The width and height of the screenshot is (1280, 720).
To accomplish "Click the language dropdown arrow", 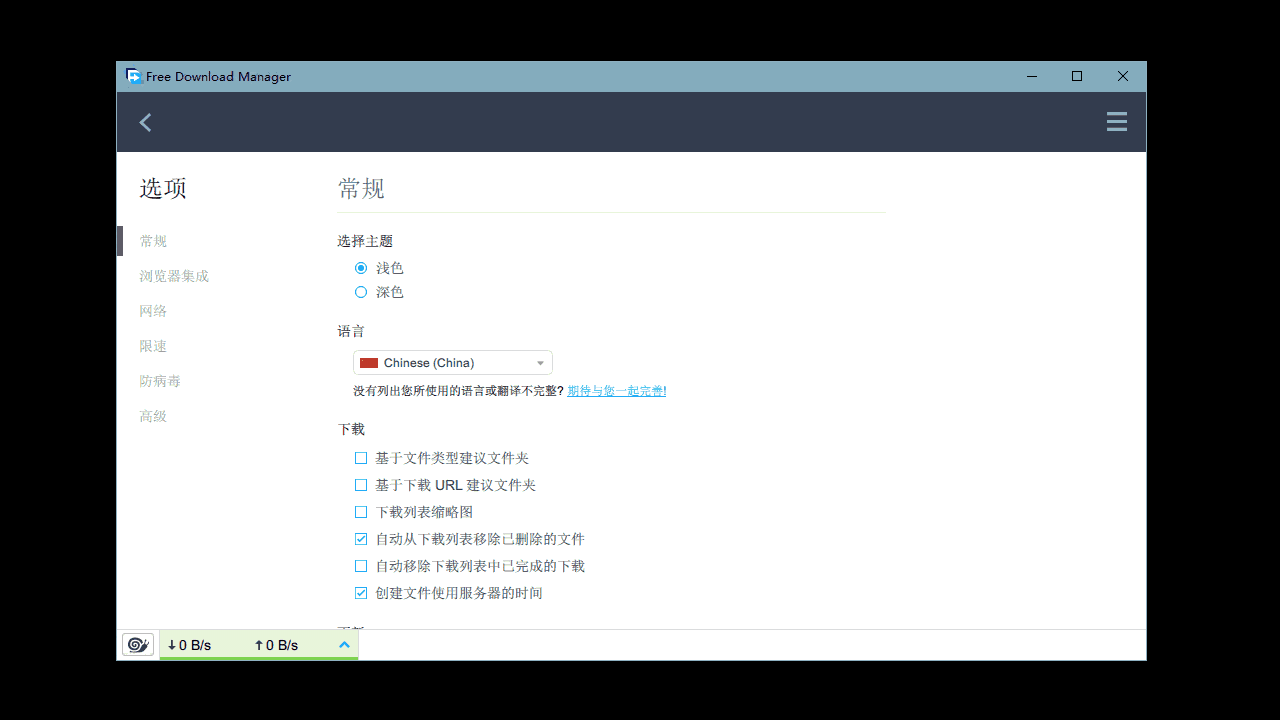I will 540,362.
